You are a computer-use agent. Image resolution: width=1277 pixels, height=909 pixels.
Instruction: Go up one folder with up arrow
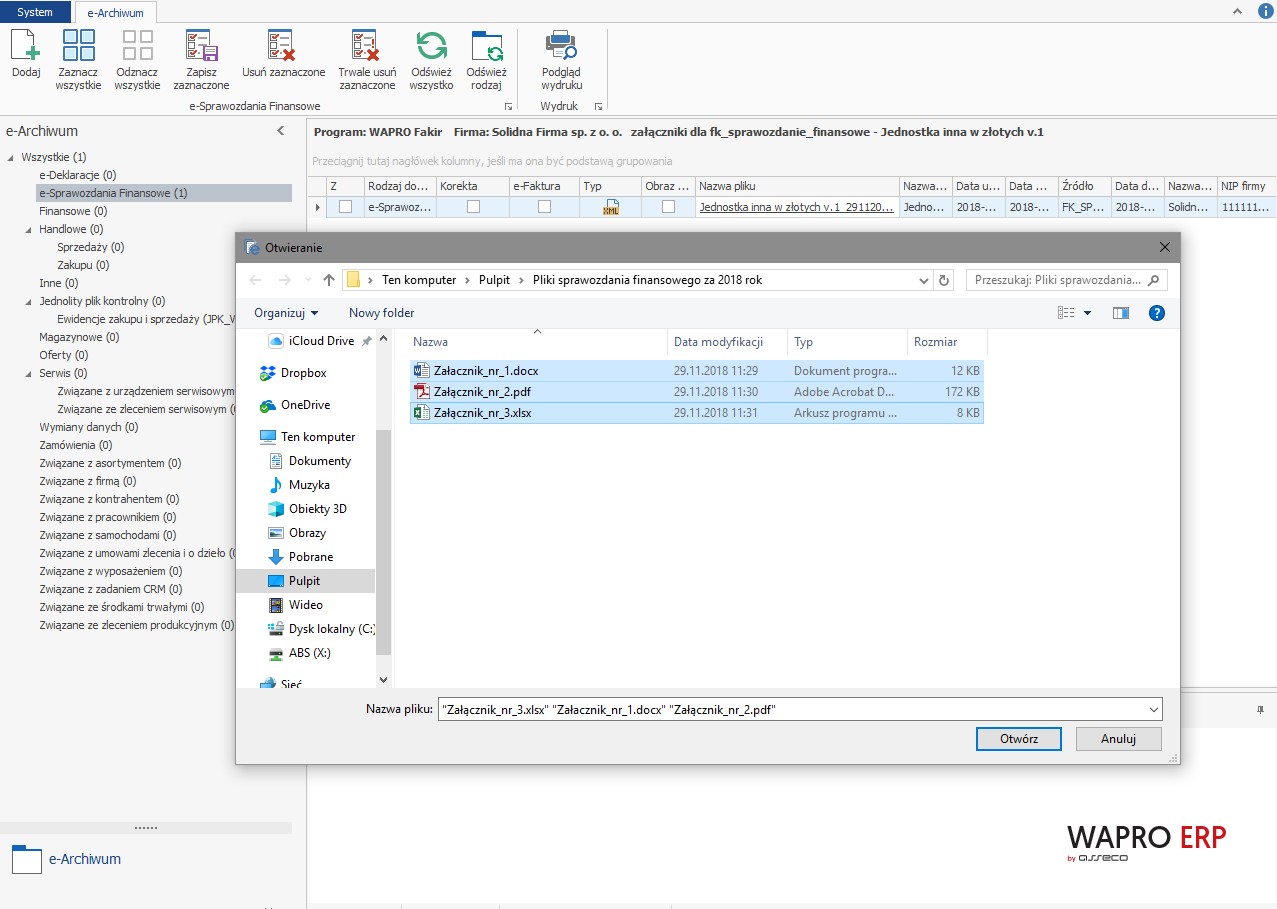click(x=329, y=280)
